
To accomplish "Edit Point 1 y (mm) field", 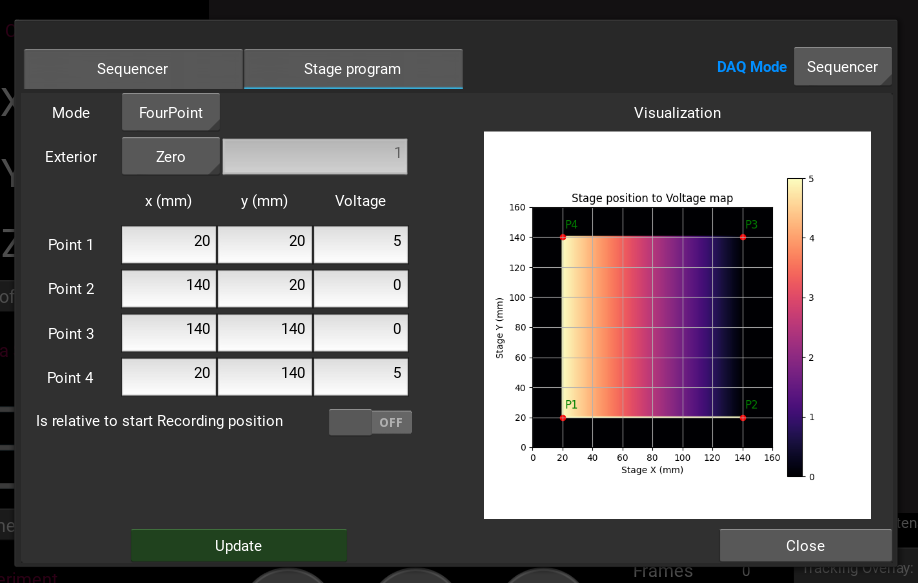I will [265, 245].
